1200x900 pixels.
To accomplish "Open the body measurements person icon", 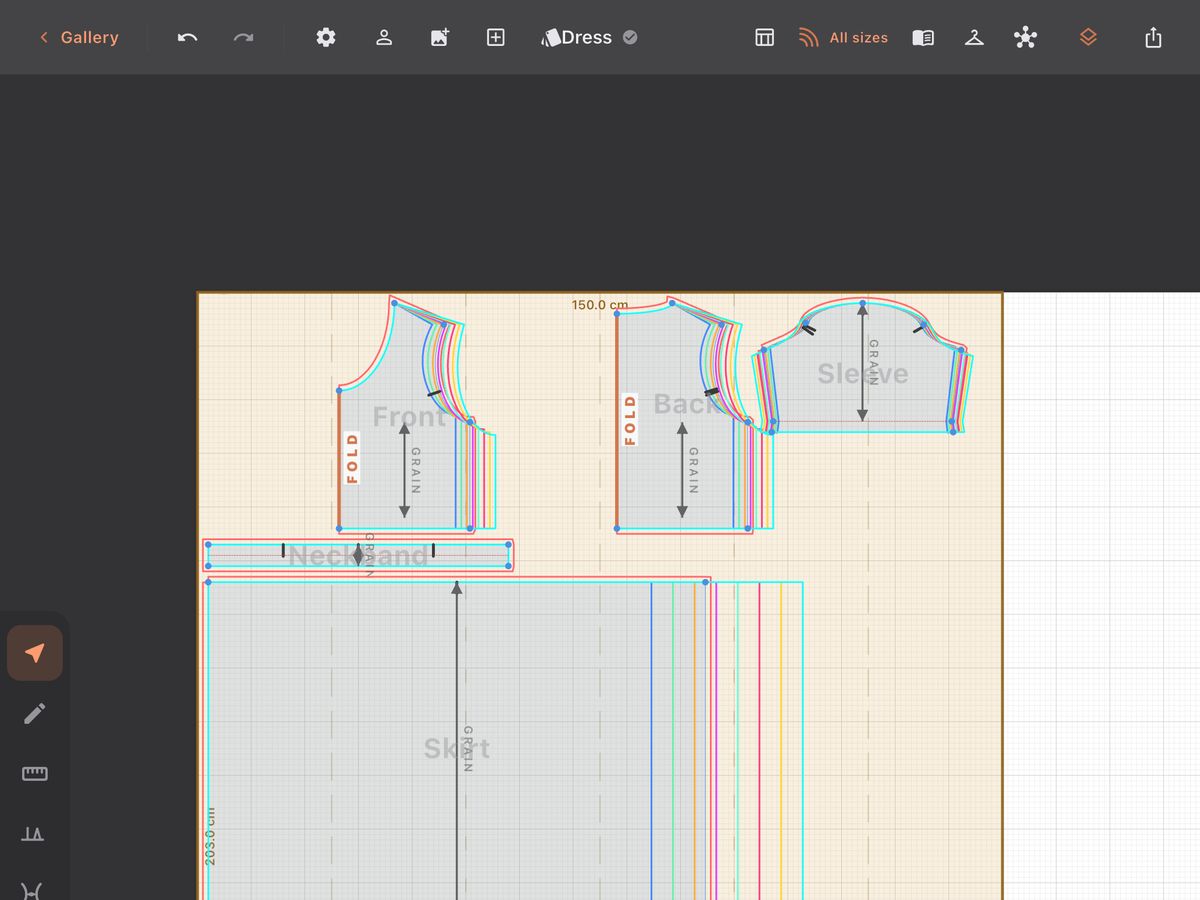I will tap(383, 37).
